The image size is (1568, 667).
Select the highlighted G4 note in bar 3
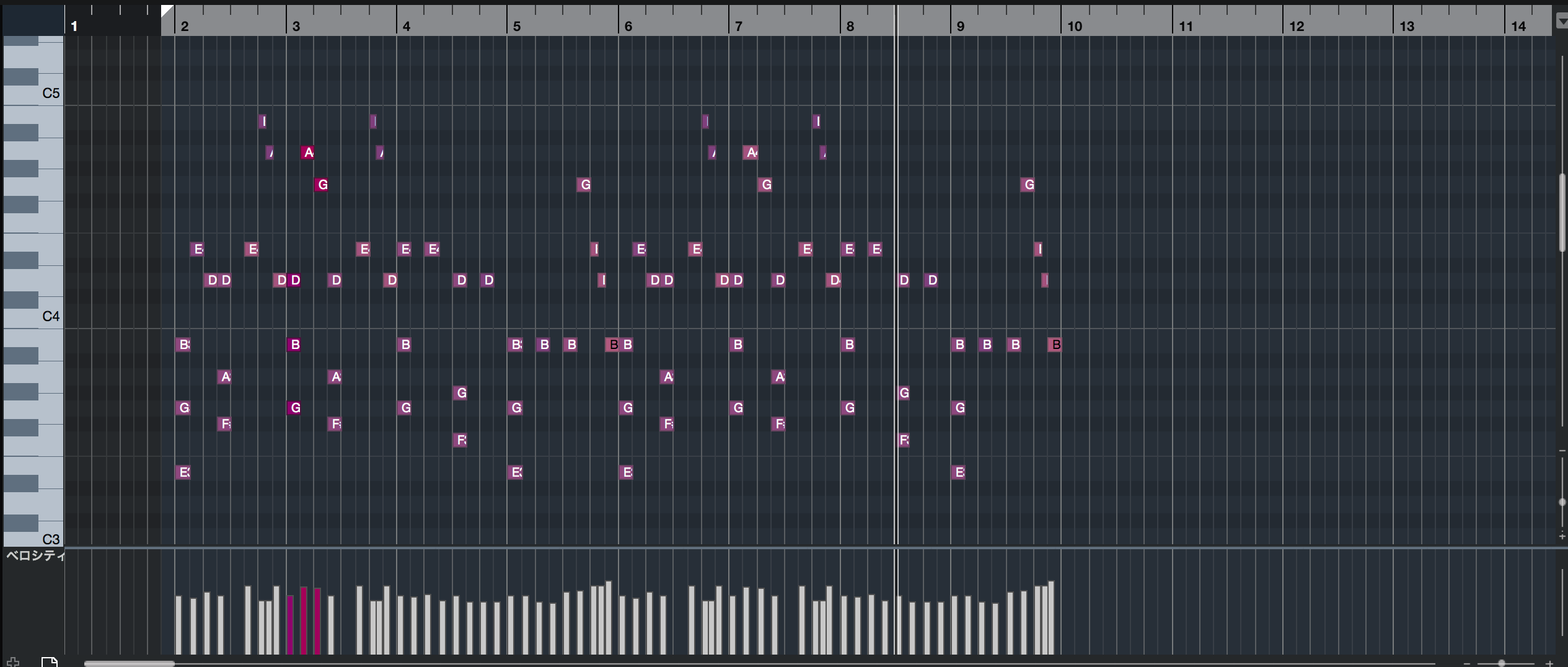click(x=321, y=185)
